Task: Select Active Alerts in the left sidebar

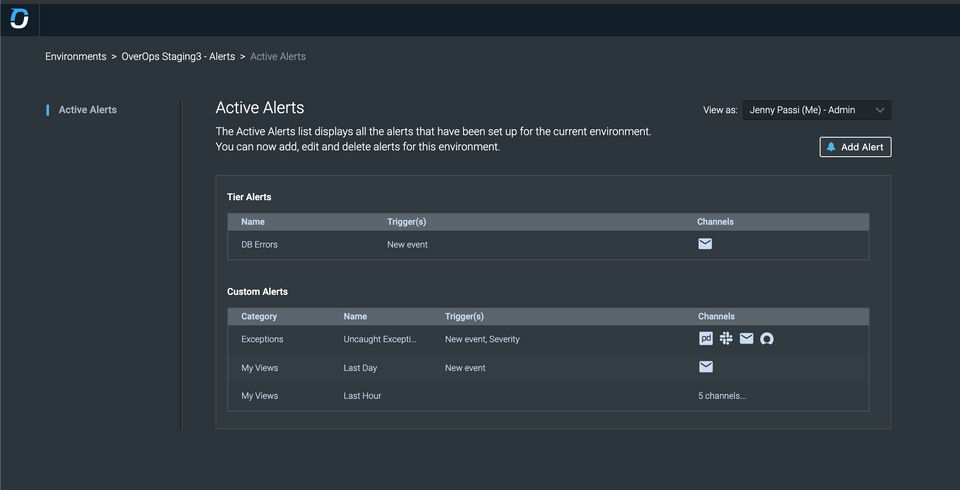Action: click(88, 110)
